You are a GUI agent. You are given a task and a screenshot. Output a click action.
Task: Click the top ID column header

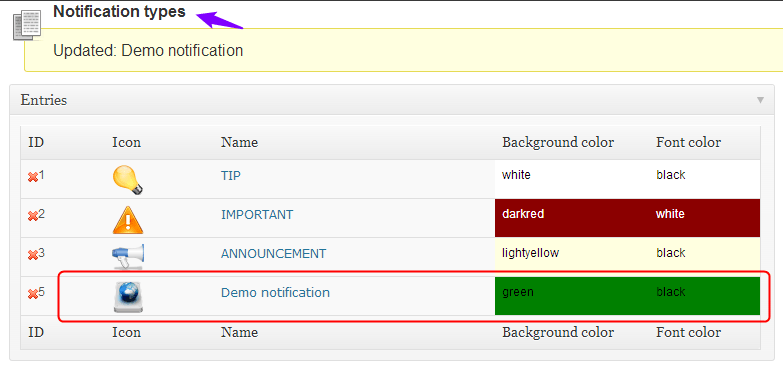pos(36,142)
